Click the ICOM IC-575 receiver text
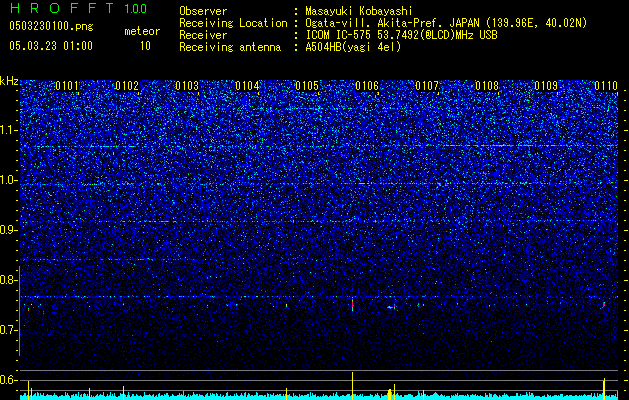629x400 pixels. (x=401, y=35)
